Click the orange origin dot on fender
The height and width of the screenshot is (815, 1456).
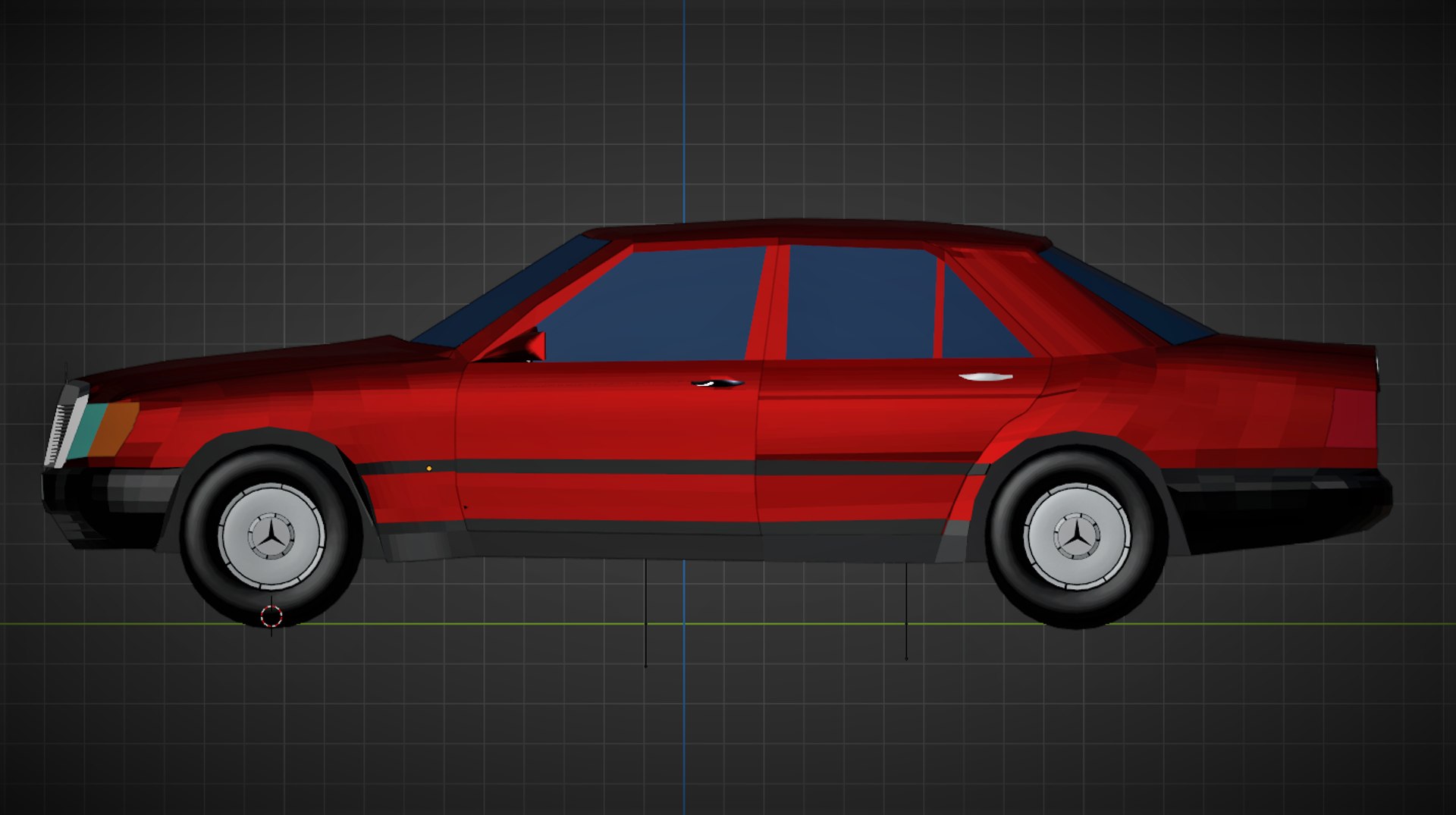[429, 469]
